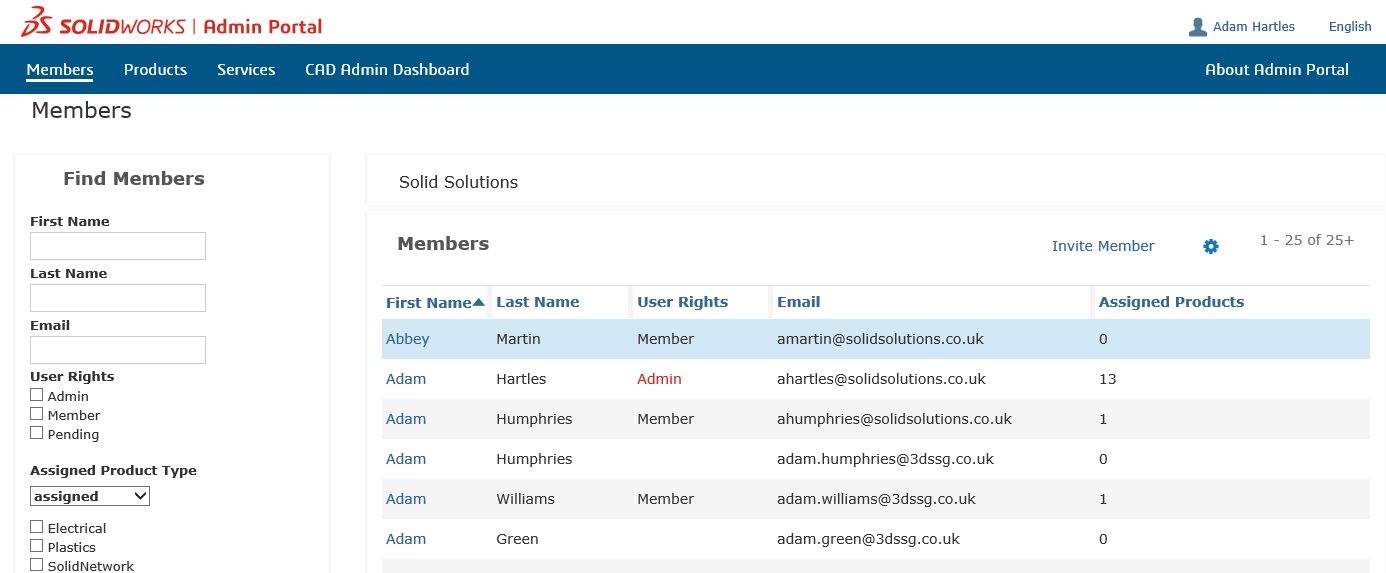Open the CAD Admin Dashboard tab
The width and height of the screenshot is (1386, 573).
pyautogui.click(x=387, y=70)
